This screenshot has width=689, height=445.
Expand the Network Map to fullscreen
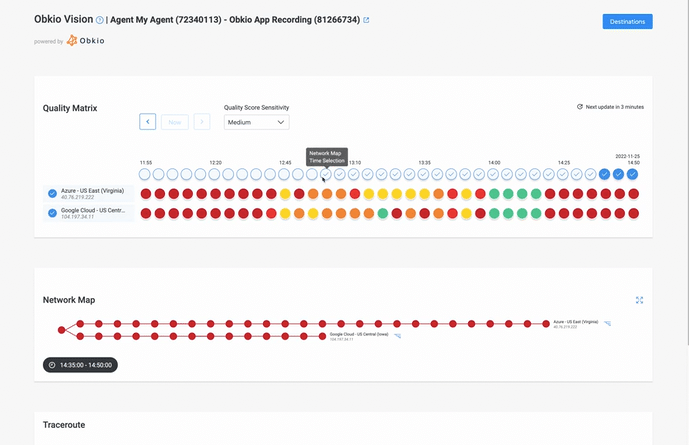click(639, 300)
